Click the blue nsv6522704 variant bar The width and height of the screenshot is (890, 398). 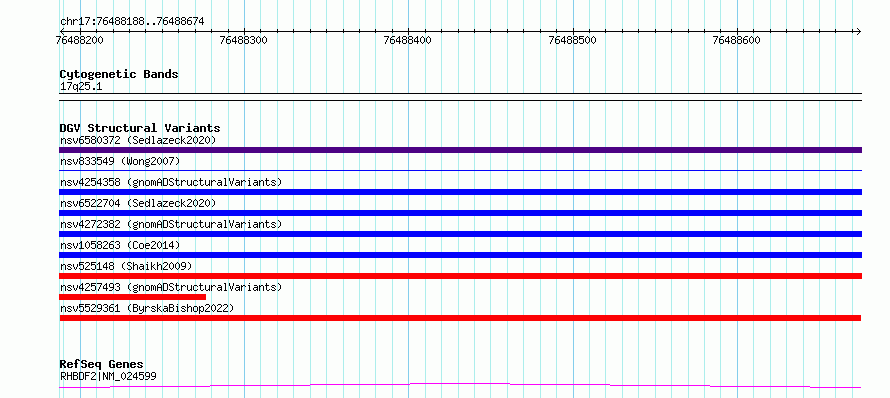point(460,213)
